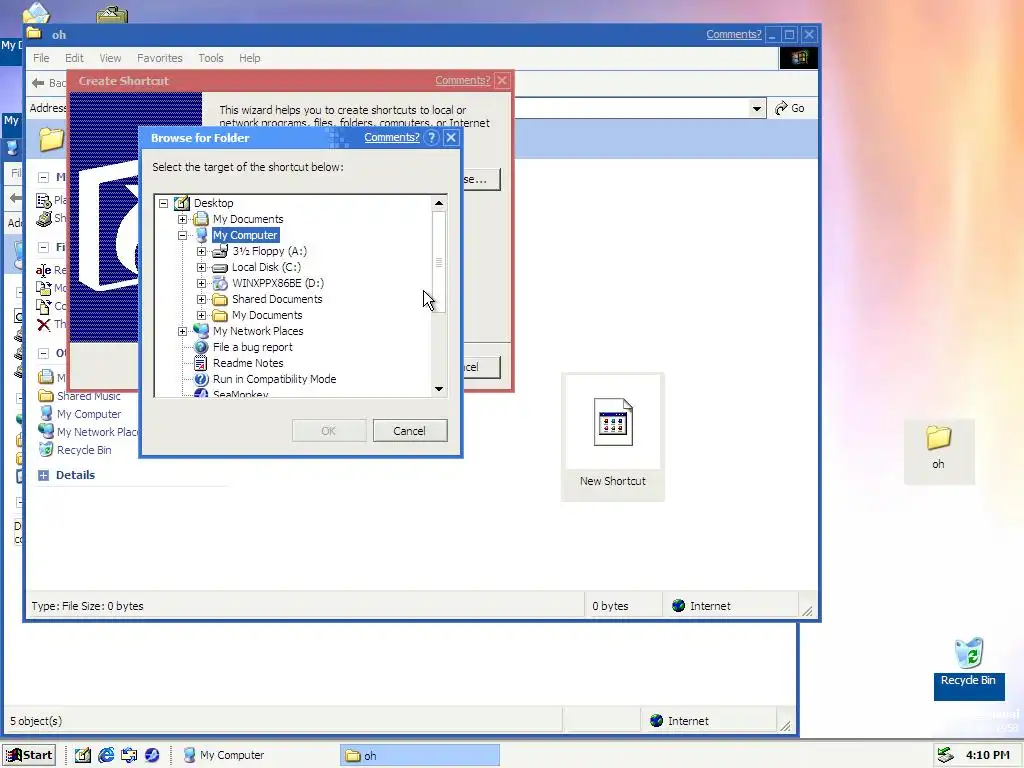
Task: Select the Local Disk (C:) drive icon
Action: (x=220, y=267)
